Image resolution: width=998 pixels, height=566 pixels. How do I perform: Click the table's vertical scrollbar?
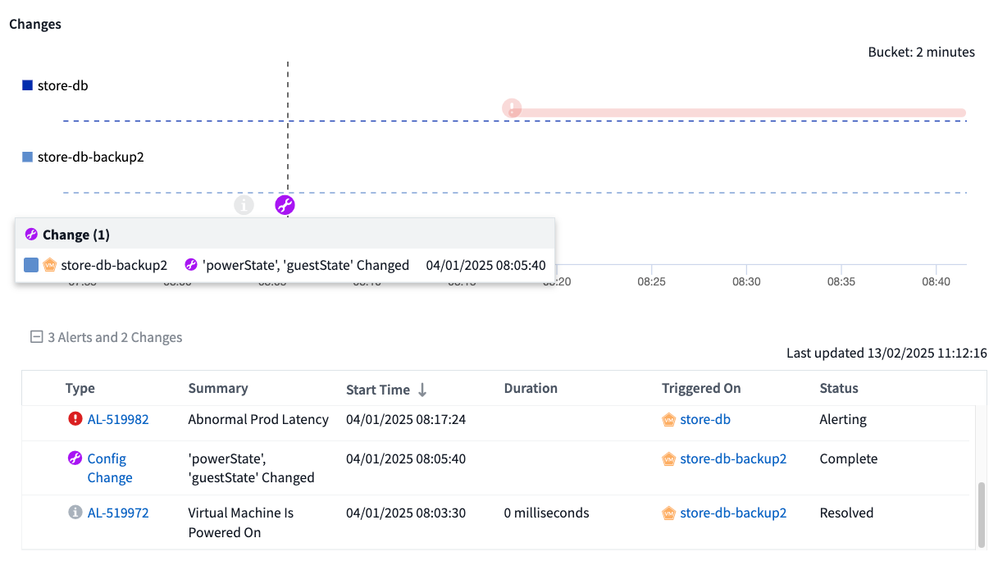click(x=981, y=512)
